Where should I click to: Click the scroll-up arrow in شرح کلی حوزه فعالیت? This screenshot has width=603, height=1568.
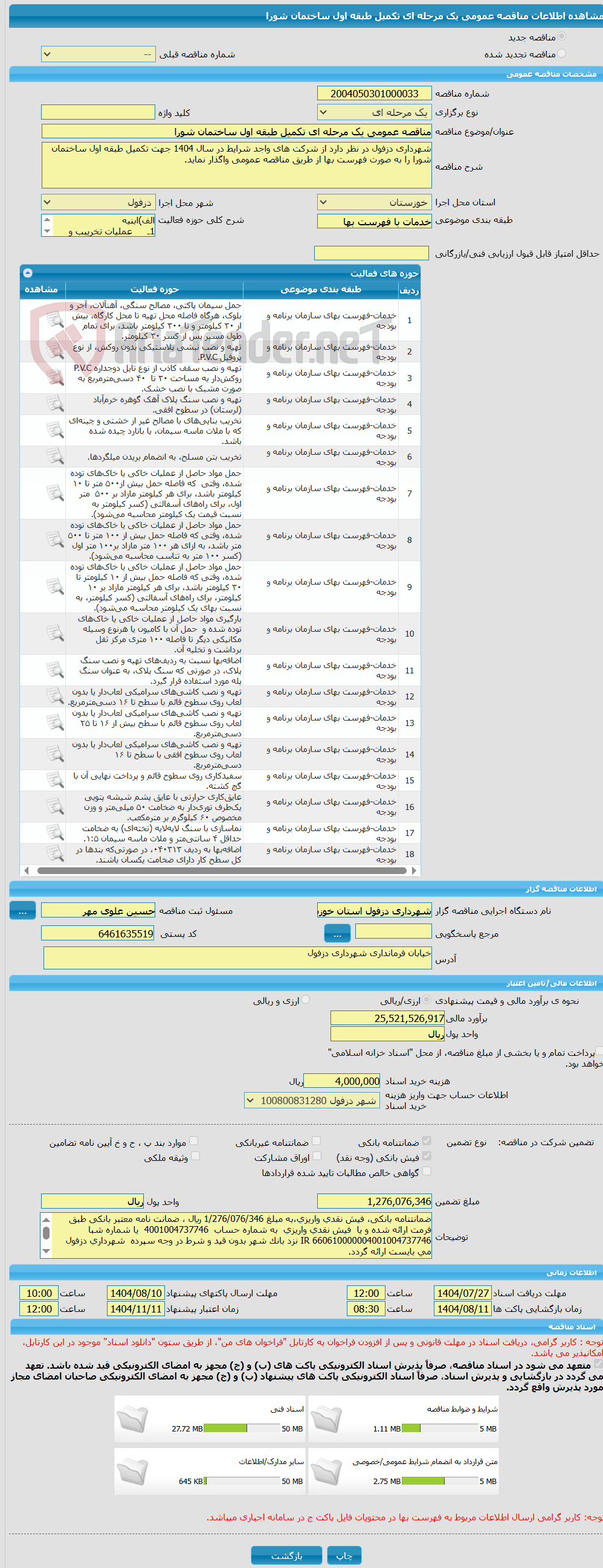coord(48,219)
